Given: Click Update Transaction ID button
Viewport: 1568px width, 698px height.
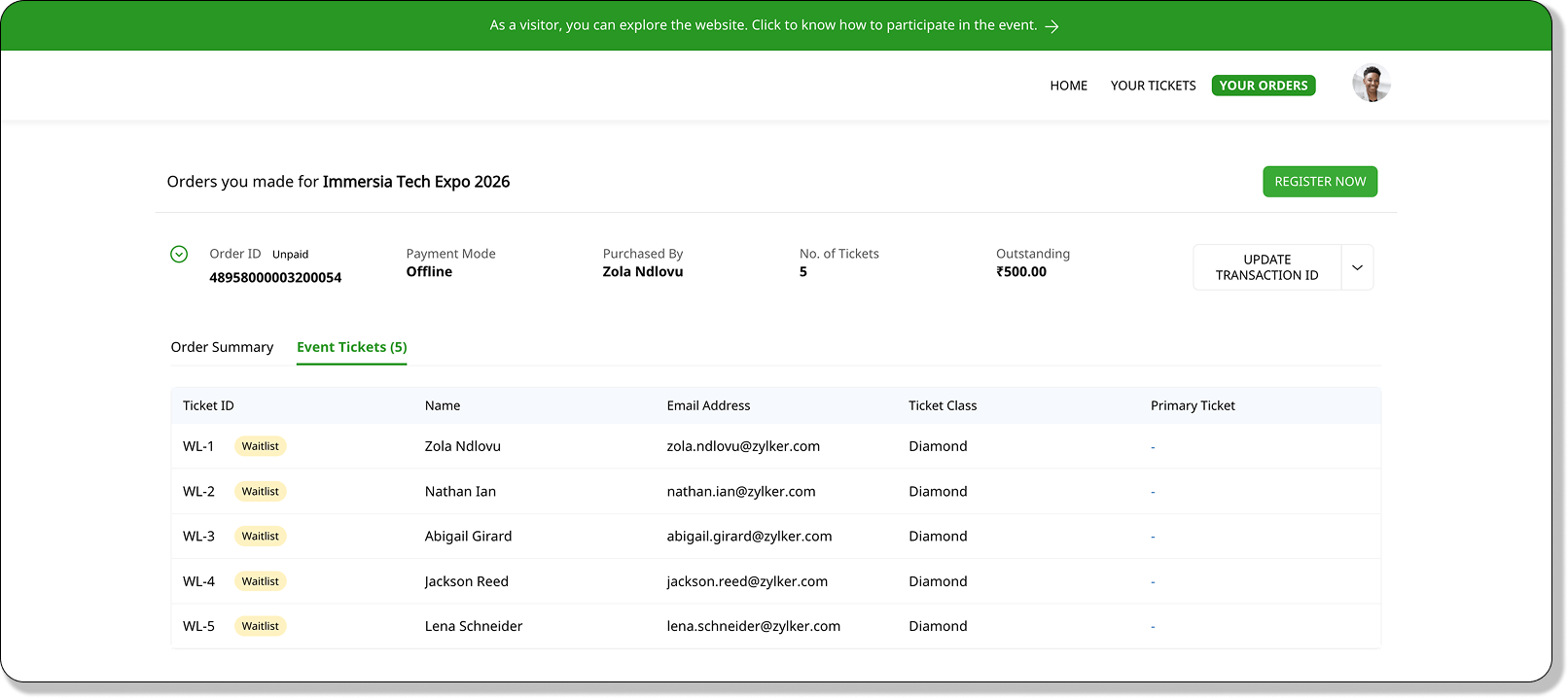Looking at the screenshot, I should pos(1266,267).
